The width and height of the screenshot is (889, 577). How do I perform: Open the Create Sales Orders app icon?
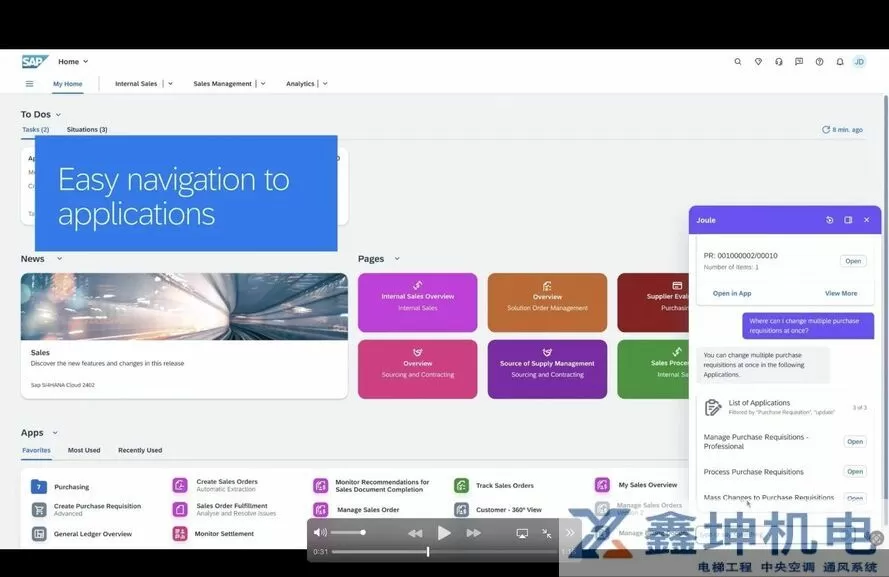click(x=180, y=485)
